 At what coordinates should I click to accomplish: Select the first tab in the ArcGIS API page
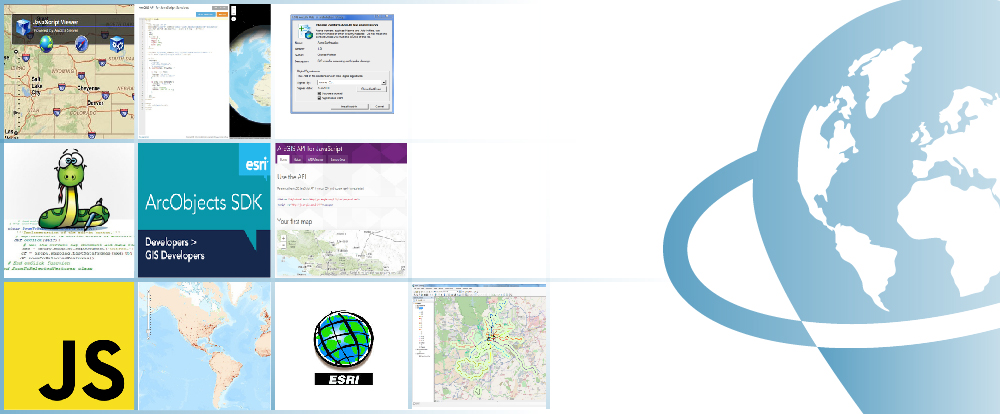click(x=284, y=159)
